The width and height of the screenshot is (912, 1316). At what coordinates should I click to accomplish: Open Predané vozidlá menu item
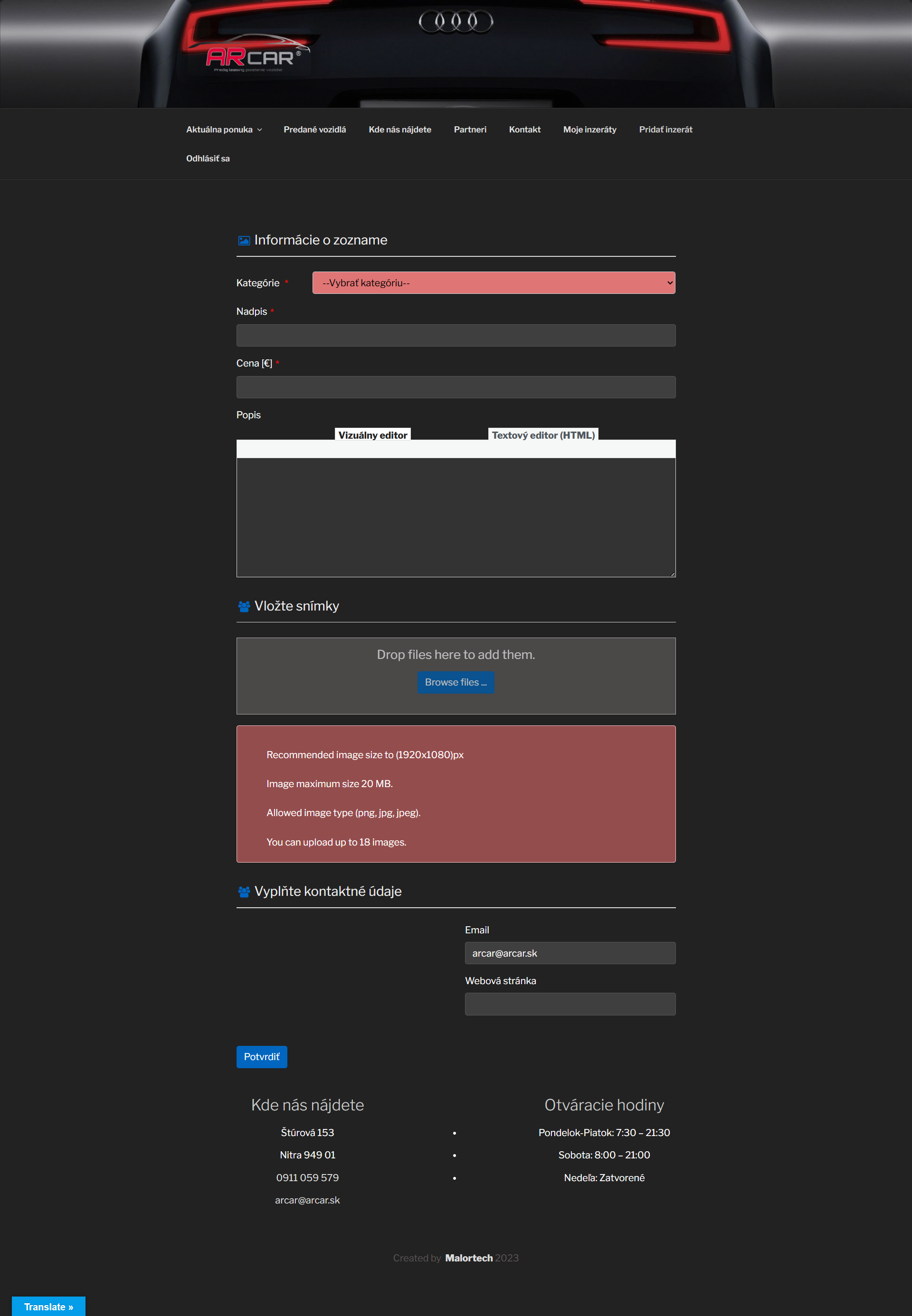coord(314,130)
